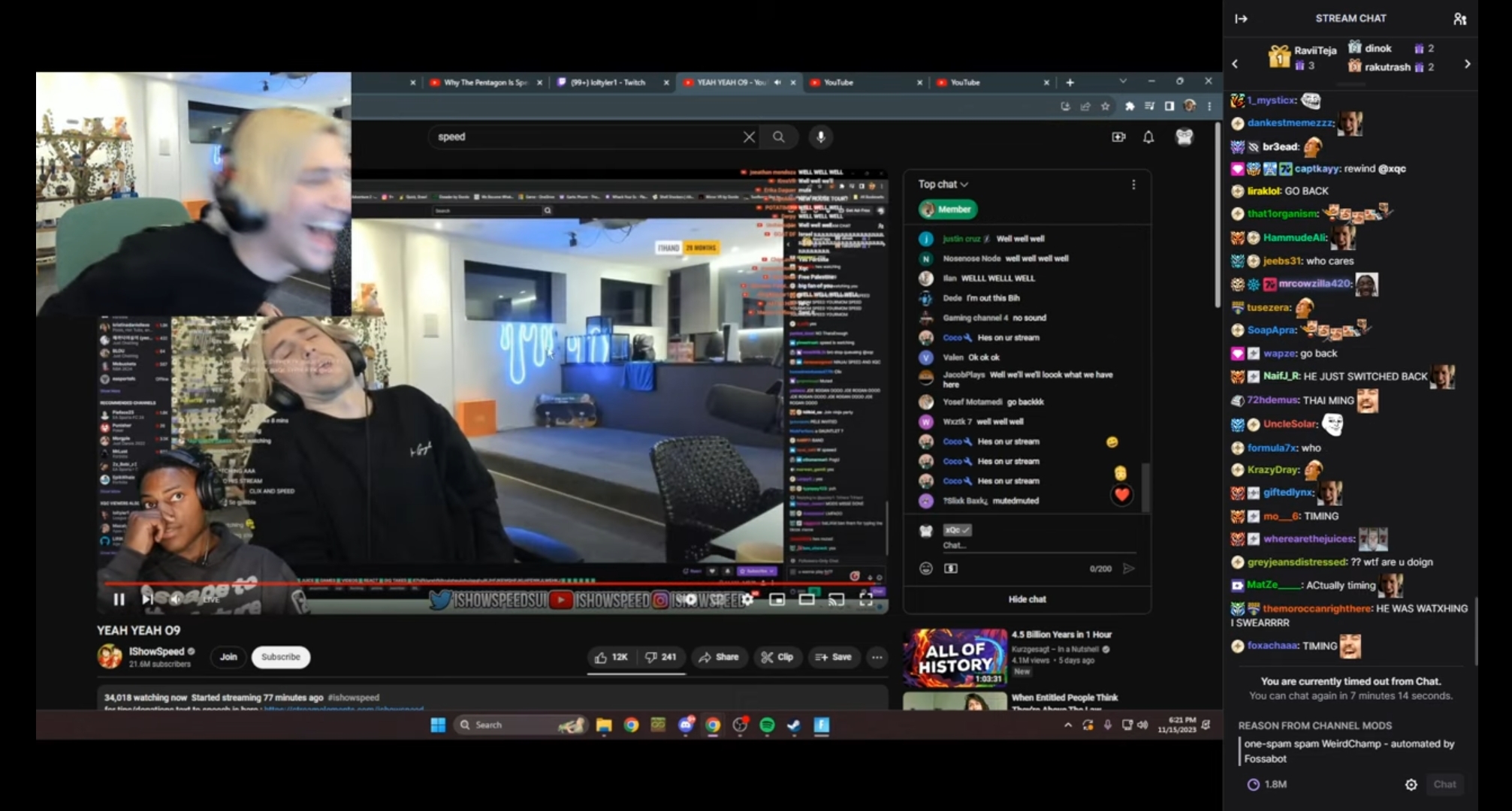Mute the YouTube player volume

[175, 599]
